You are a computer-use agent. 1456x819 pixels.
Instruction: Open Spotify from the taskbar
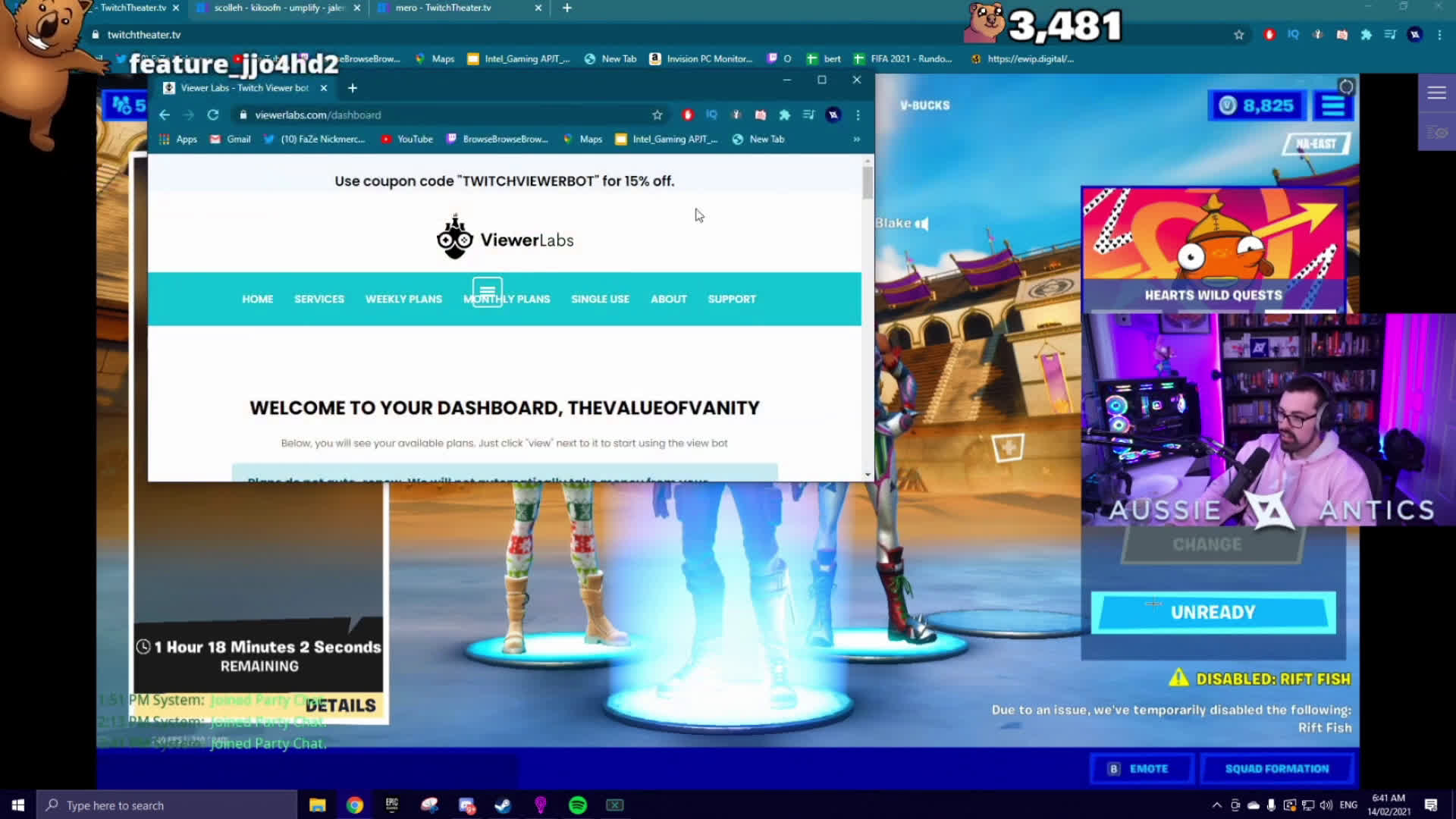pyautogui.click(x=576, y=805)
